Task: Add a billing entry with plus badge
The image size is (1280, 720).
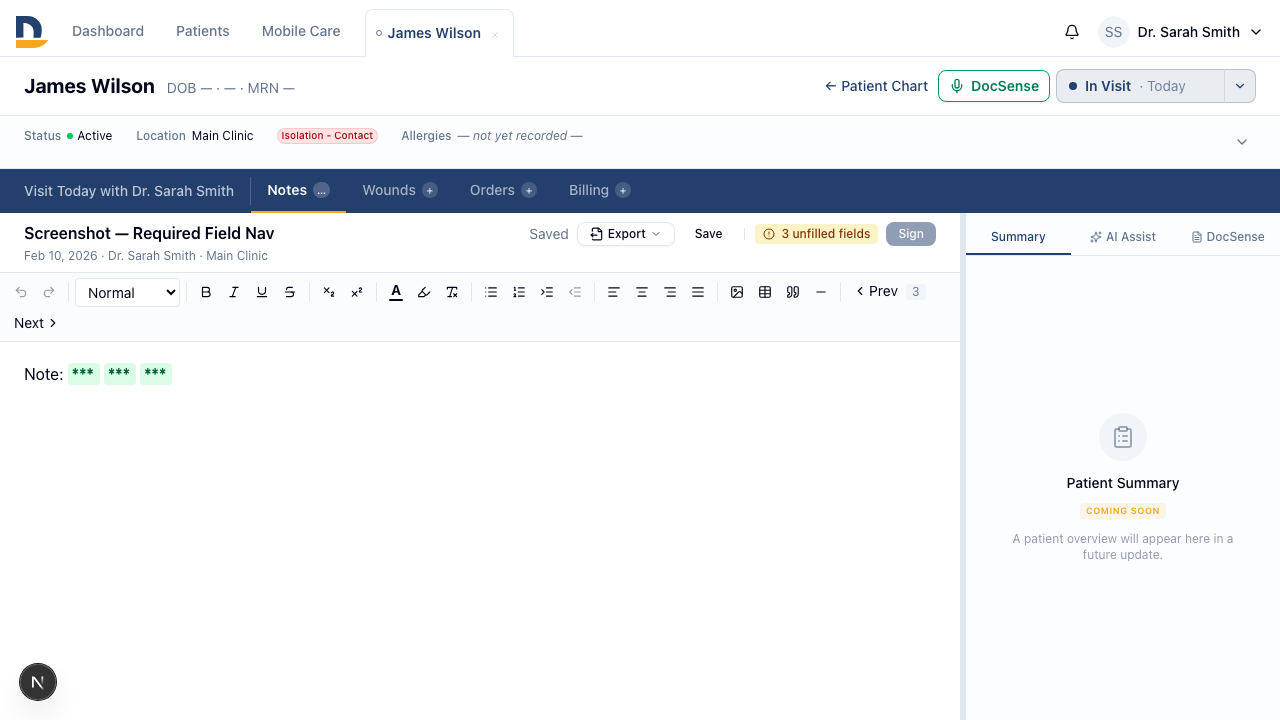Action: (623, 190)
